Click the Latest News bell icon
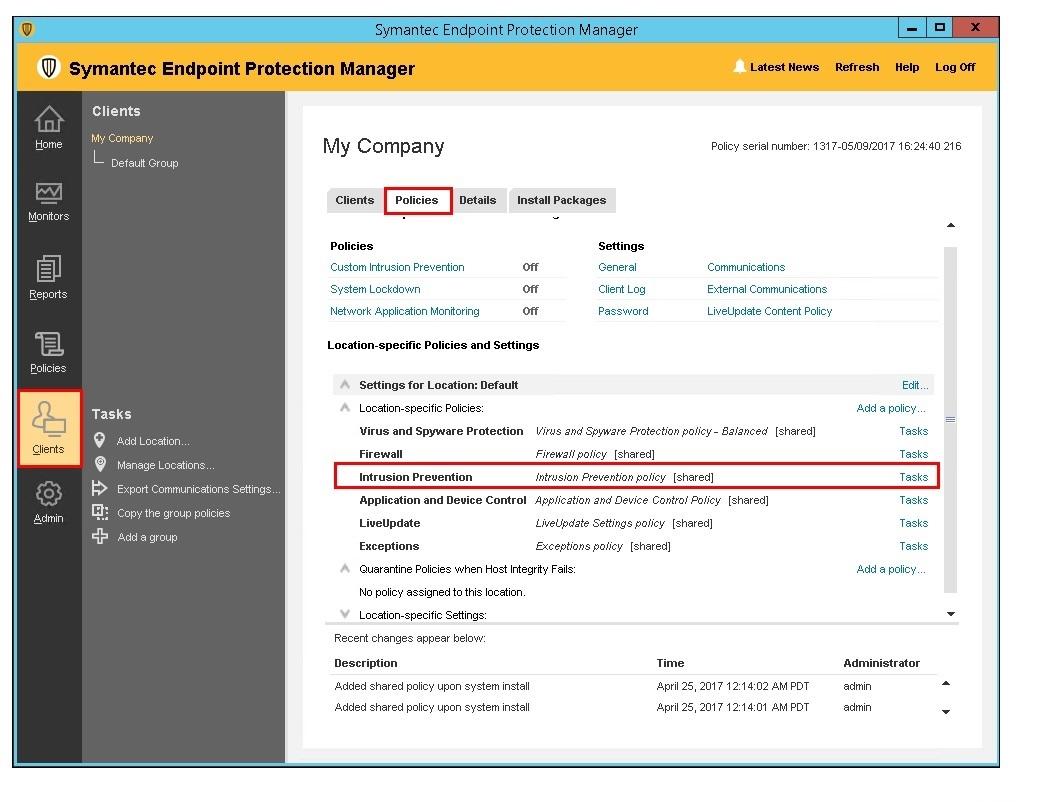1044x802 pixels. (x=739, y=67)
